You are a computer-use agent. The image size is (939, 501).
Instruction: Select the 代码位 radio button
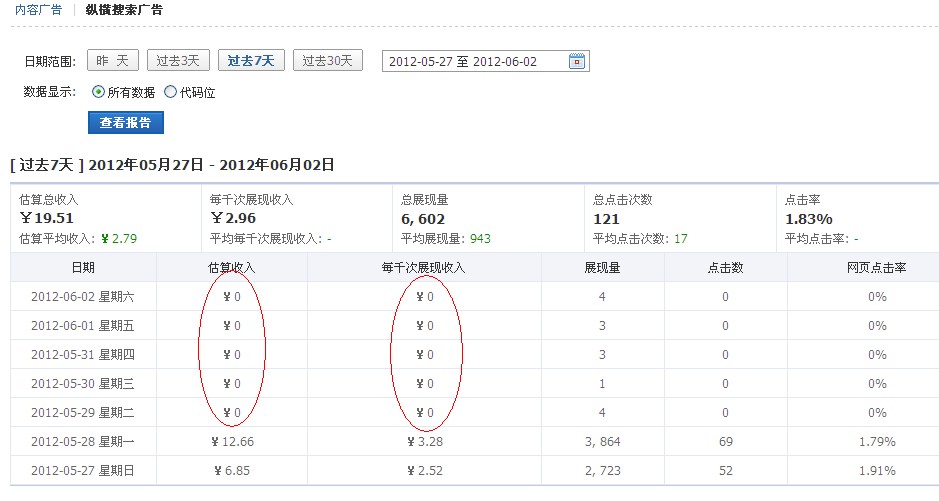171,92
